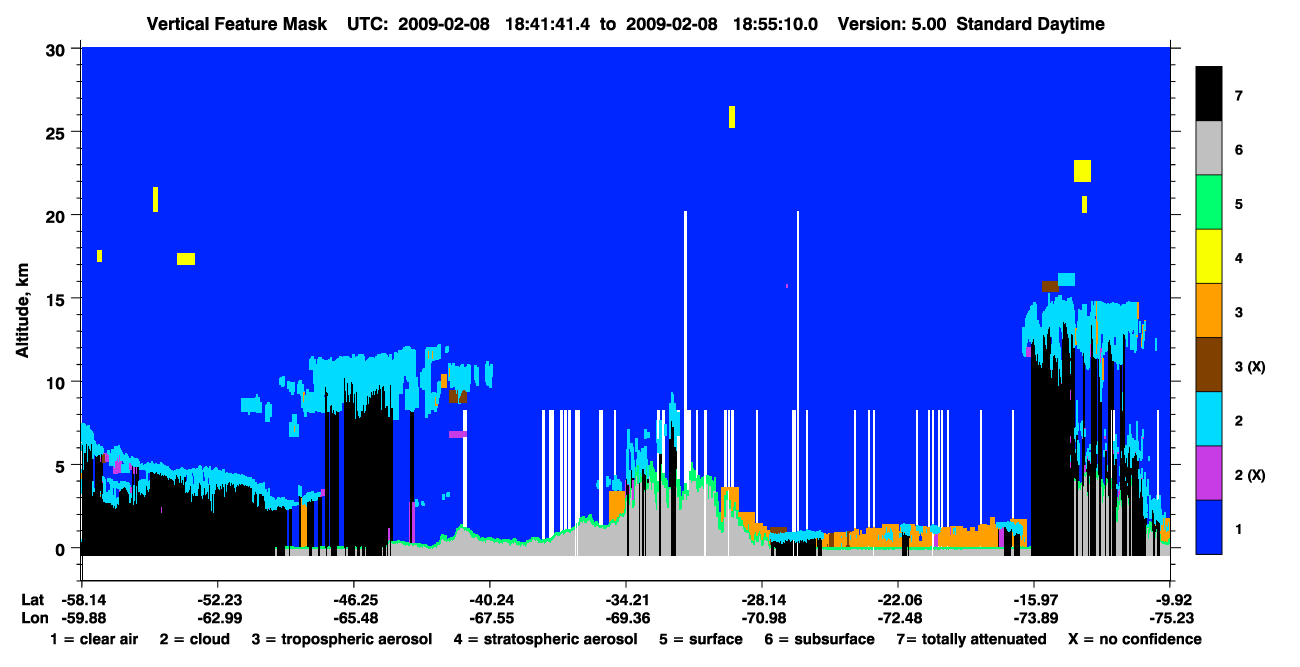Image resolution: width=1300 pixels, height=667 pixels.
Task: Click the 'Lat' row label
Action: [x=33, y=600]
